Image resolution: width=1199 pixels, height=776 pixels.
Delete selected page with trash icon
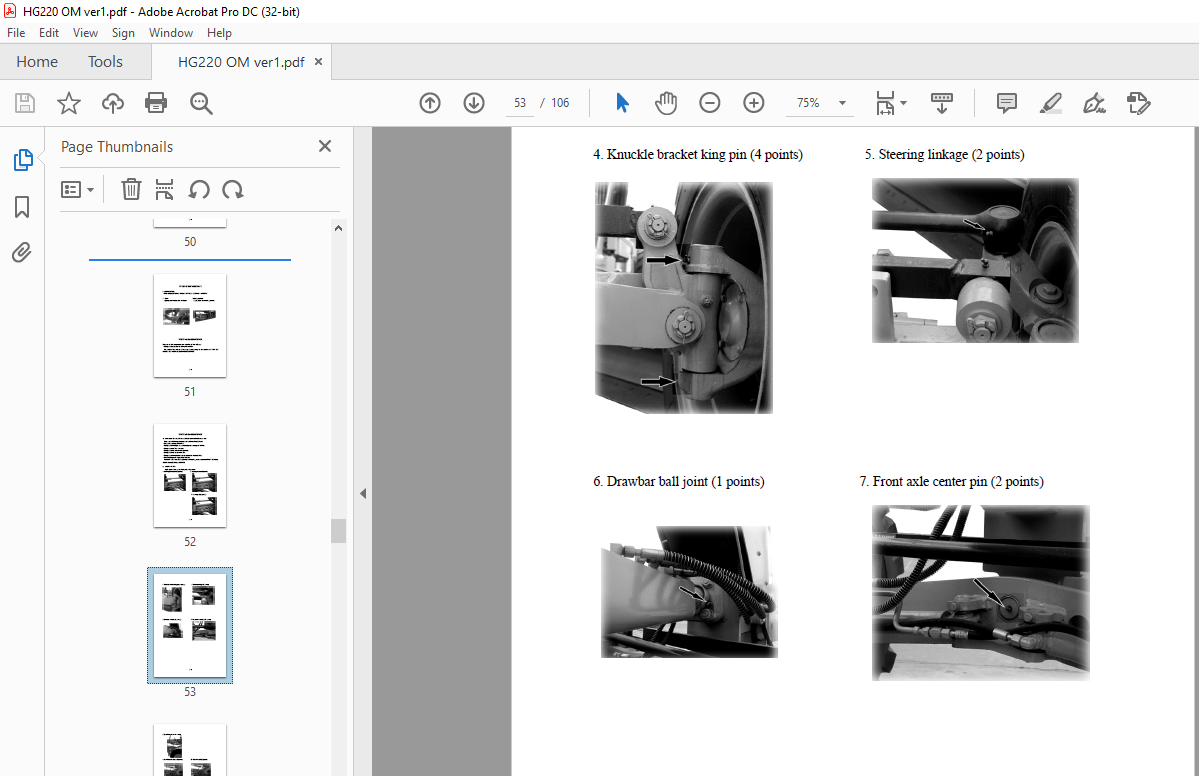[132, 190]
